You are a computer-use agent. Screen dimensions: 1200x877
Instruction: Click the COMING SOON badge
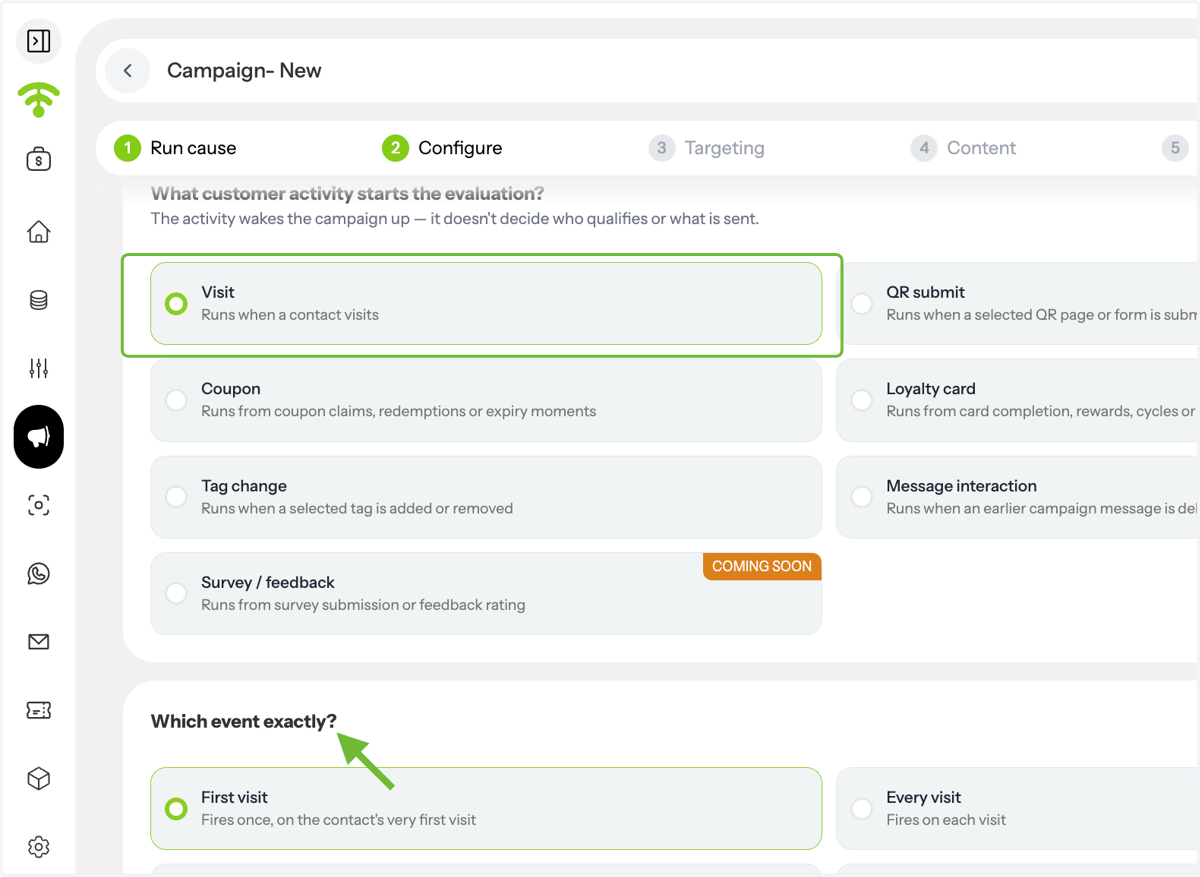762,566
